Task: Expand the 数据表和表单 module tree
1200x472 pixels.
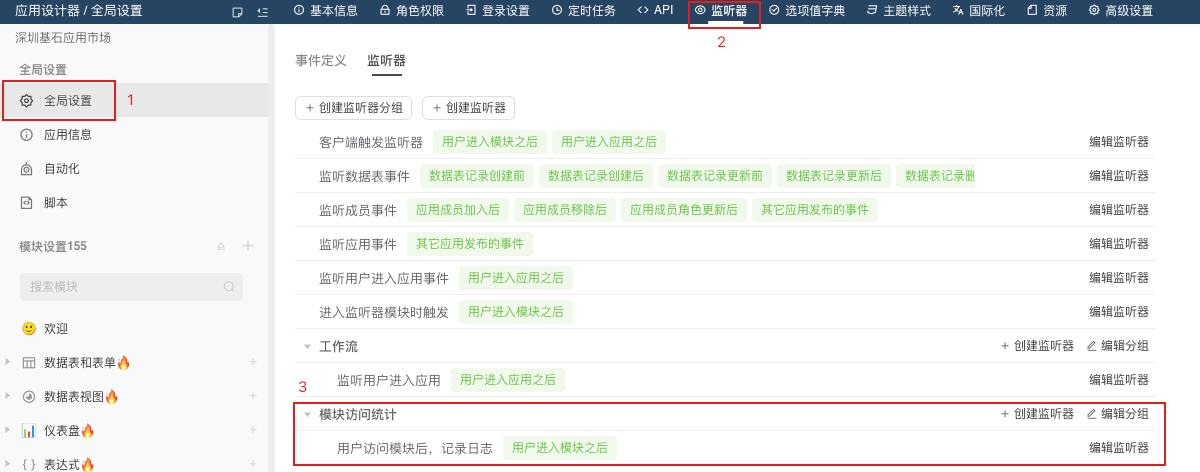Action: tap(8, 362)
